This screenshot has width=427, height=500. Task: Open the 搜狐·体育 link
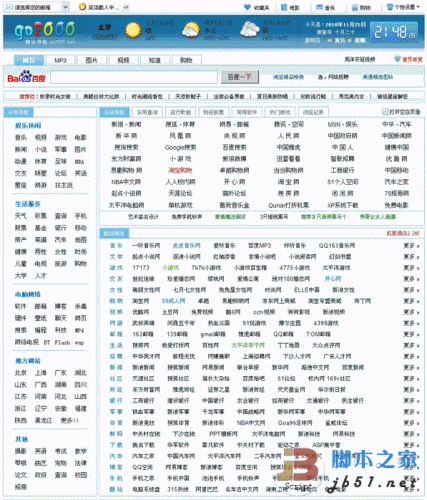point(180,124)
